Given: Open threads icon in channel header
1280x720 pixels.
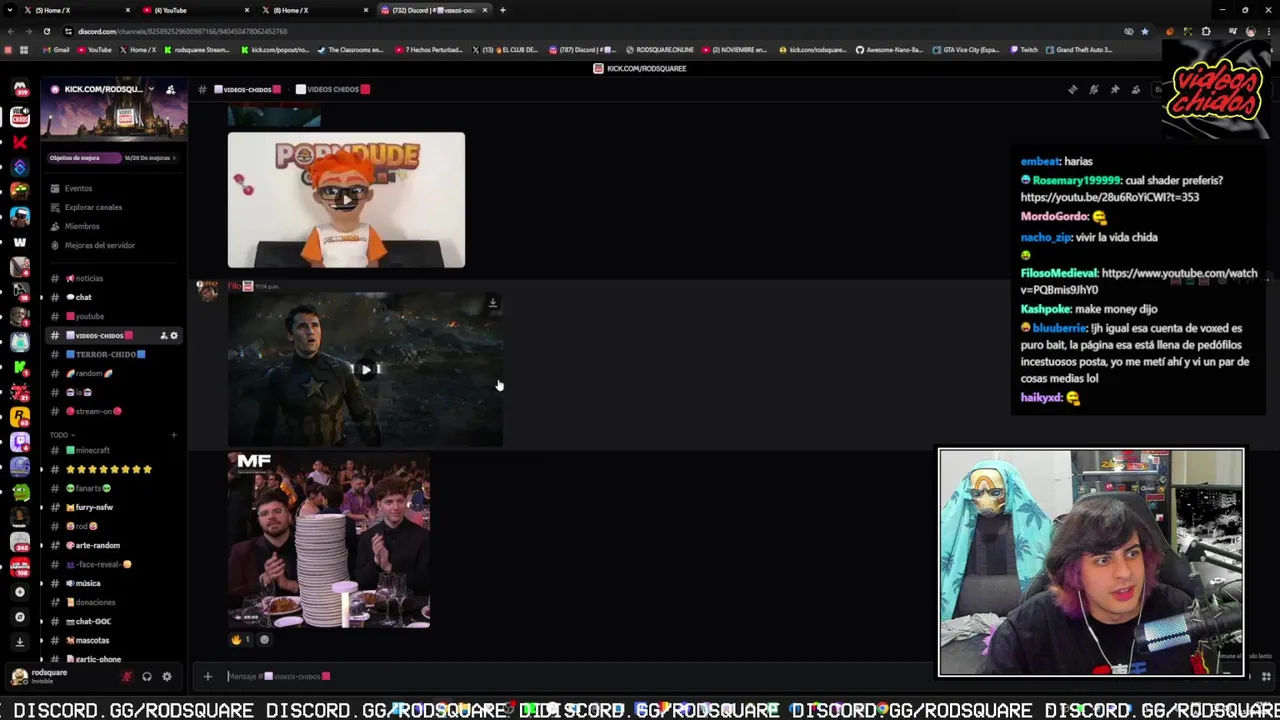Looking at the screenshot, I should tap(1072, 90).
